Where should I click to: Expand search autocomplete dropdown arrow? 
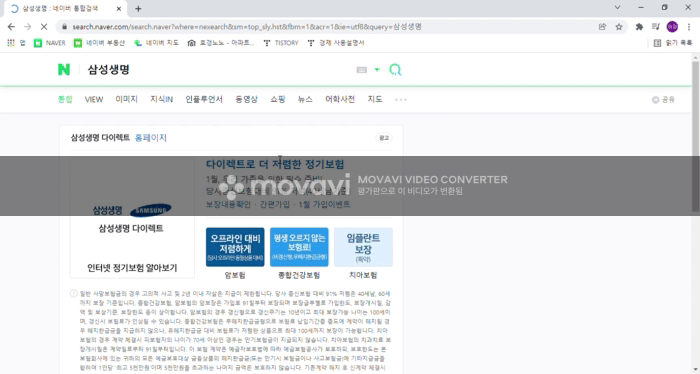point(377,70)
